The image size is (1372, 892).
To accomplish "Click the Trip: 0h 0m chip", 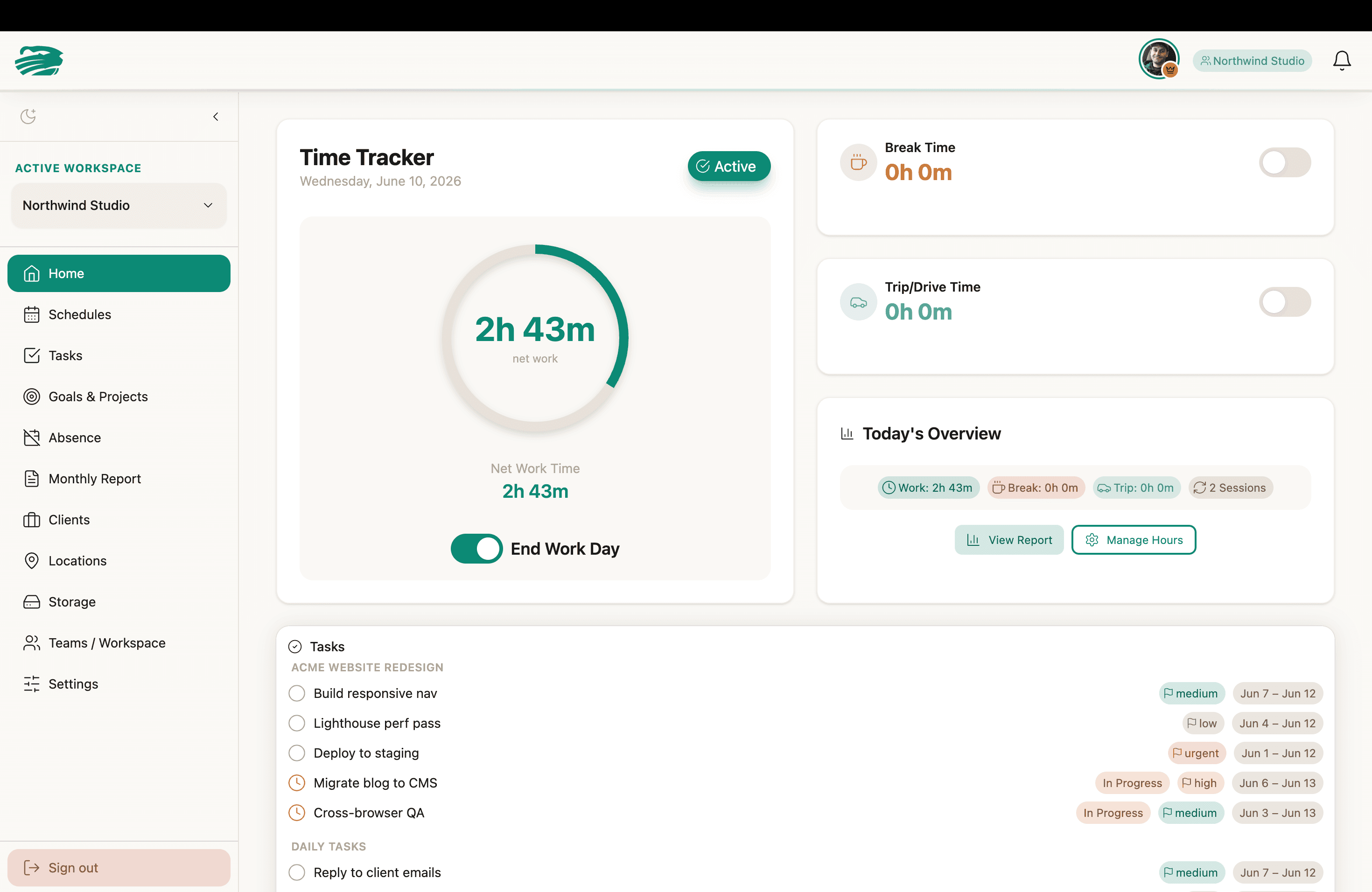I will 1136,488.
